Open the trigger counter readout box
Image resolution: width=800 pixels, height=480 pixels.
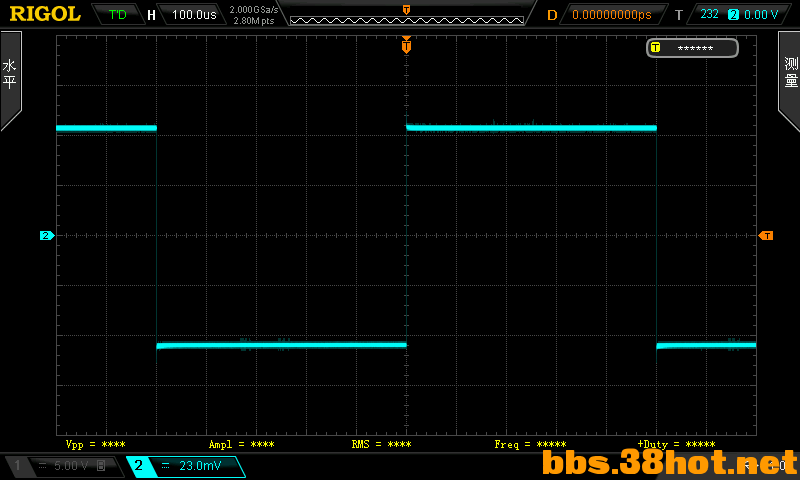pyautogui.click(x=692, y=48)
